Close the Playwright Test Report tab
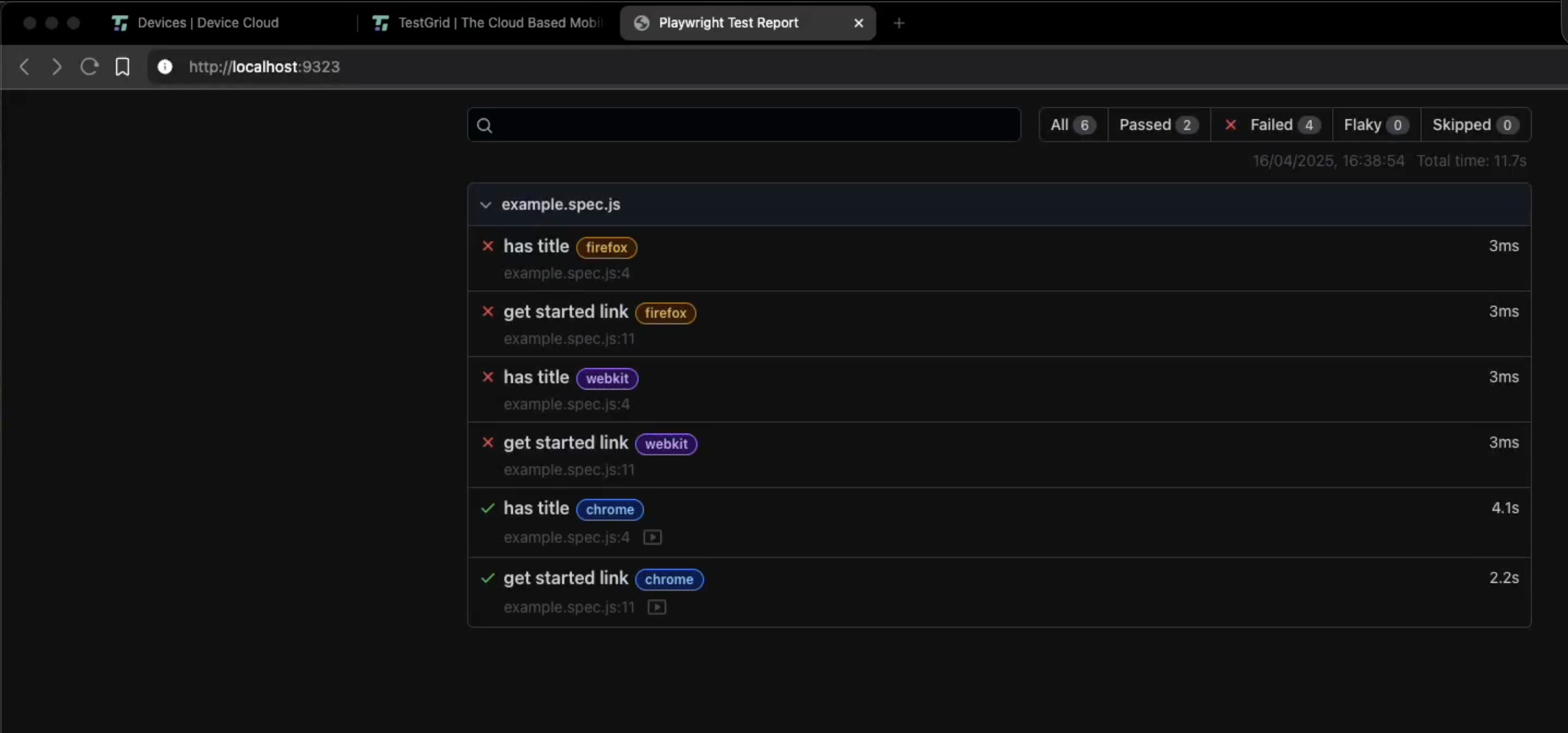The height and width of the screenshot is (733, 1568). tap(859, 23)
